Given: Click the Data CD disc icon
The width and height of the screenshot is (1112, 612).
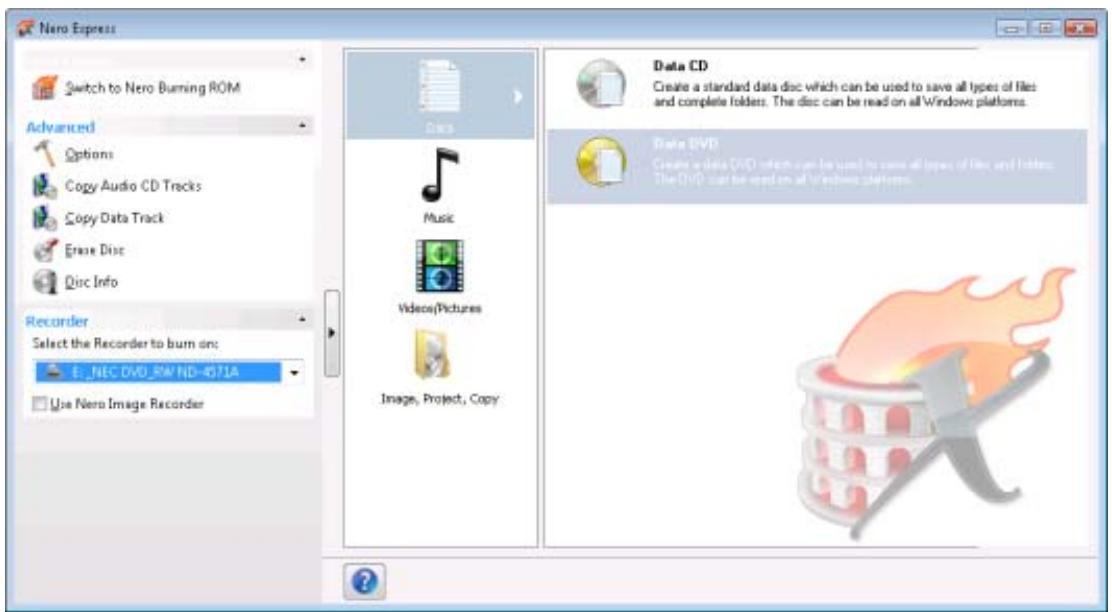Looking at the screenshot, I should point(601,84).
